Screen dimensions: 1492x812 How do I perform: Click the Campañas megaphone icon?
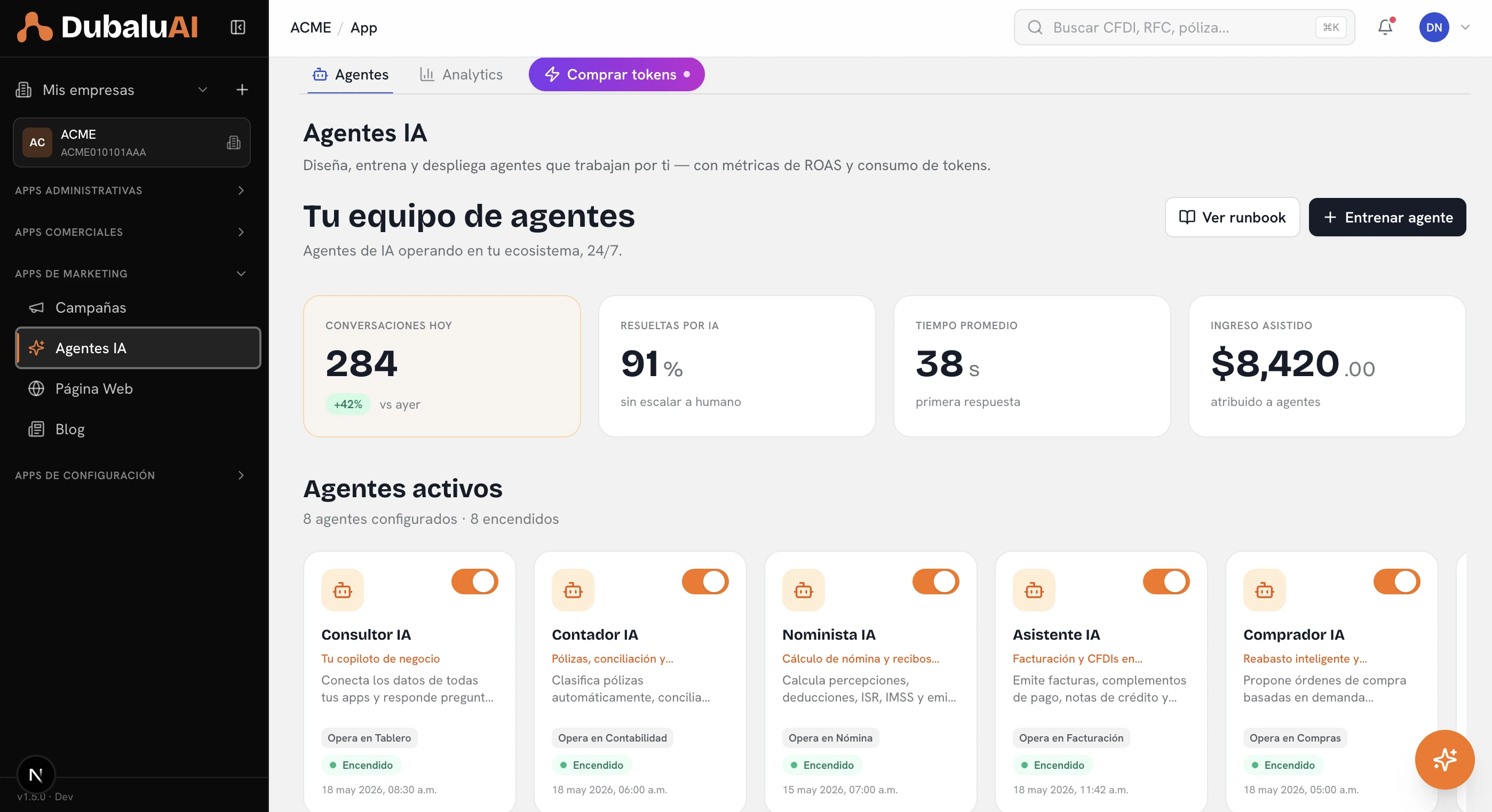(x=36, y=307)
